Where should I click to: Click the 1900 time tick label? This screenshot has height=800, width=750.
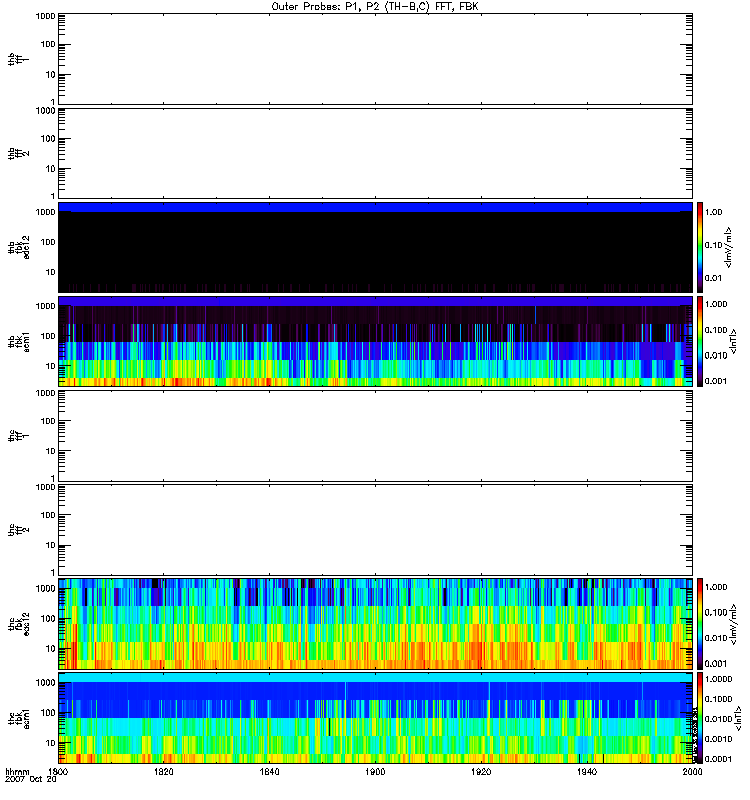(x=376, y=772)
